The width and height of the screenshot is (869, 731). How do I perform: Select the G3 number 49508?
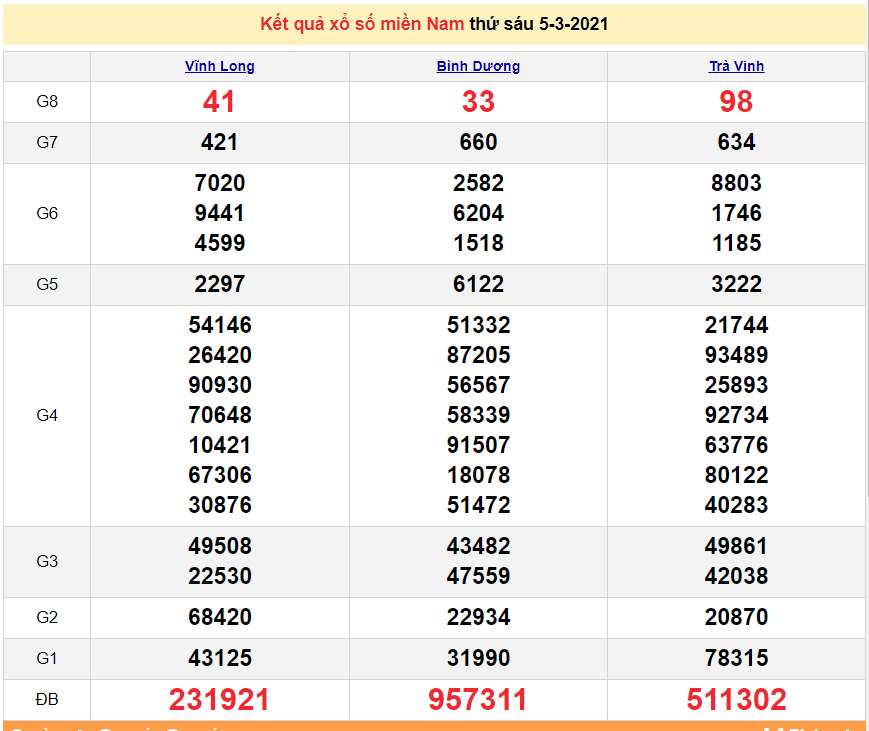click(x=219, y=546)
